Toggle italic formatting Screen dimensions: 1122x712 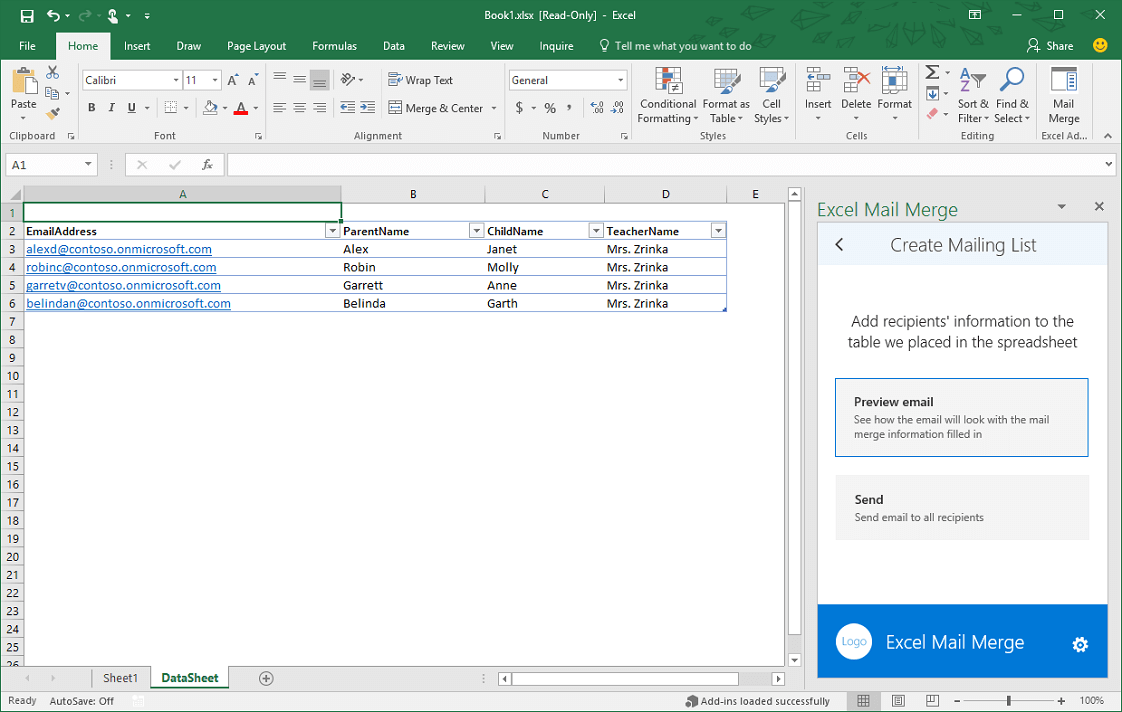point(111,107)
